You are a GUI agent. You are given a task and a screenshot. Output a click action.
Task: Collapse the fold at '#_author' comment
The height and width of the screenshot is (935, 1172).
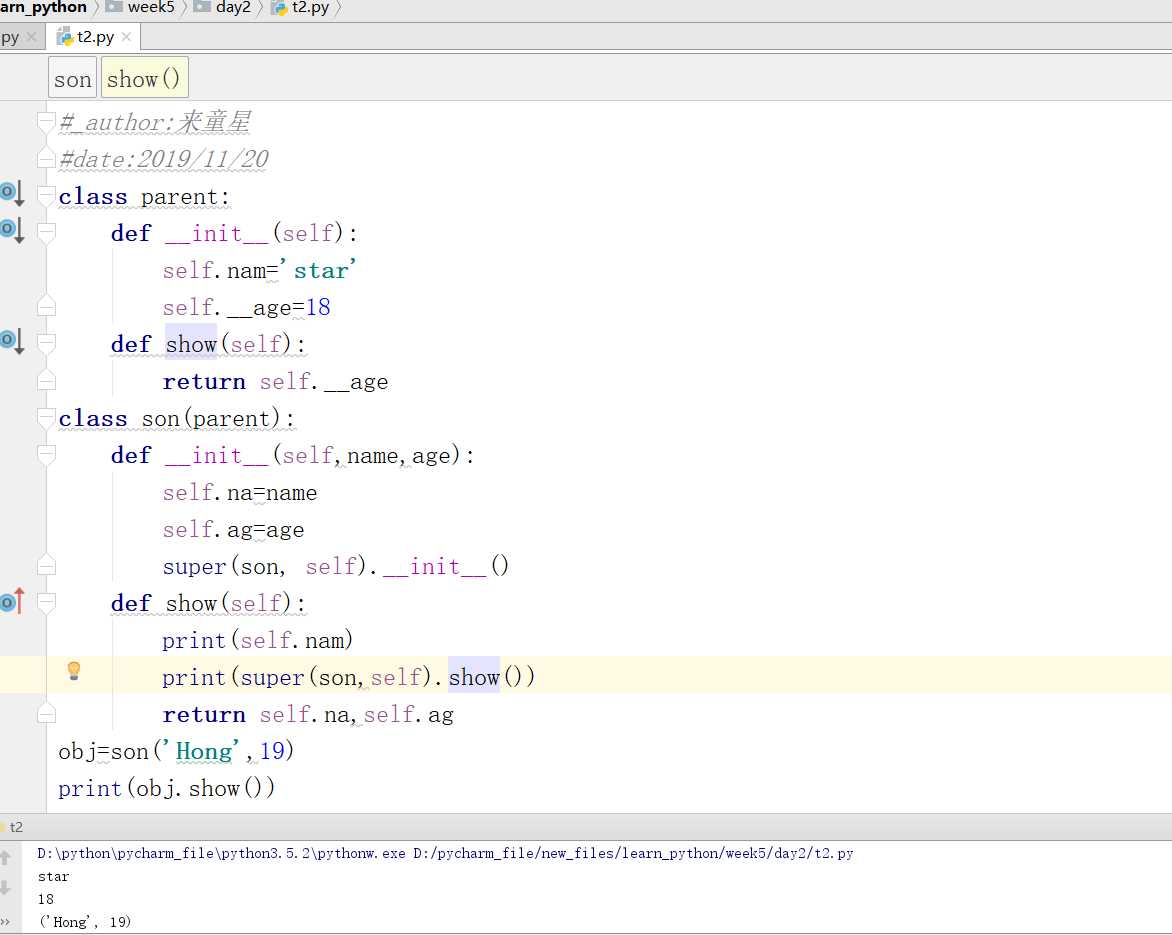[x=46, y=121]
